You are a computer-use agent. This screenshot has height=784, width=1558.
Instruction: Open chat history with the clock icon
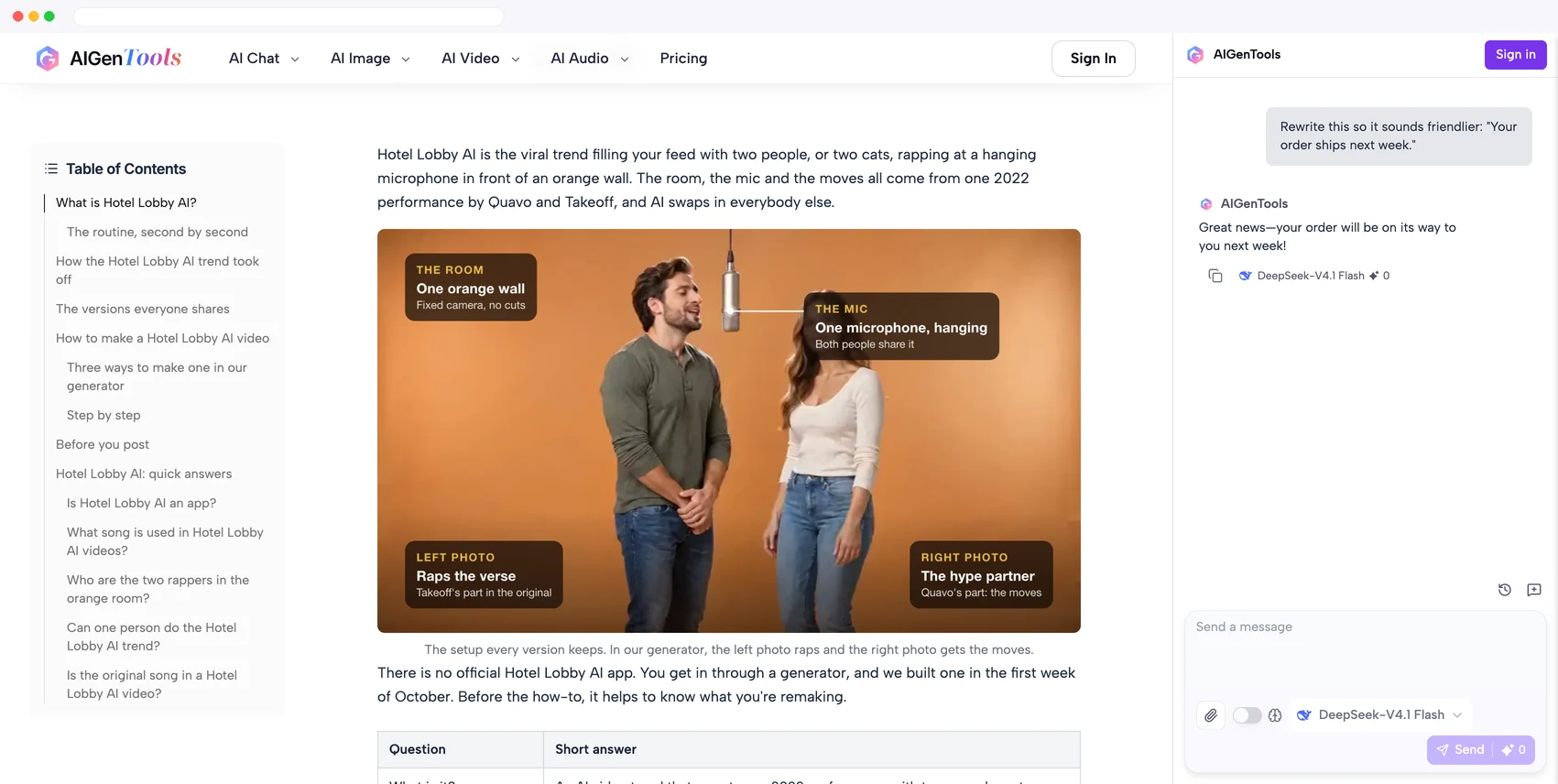pyautogui.click(x=1504, y=590)
